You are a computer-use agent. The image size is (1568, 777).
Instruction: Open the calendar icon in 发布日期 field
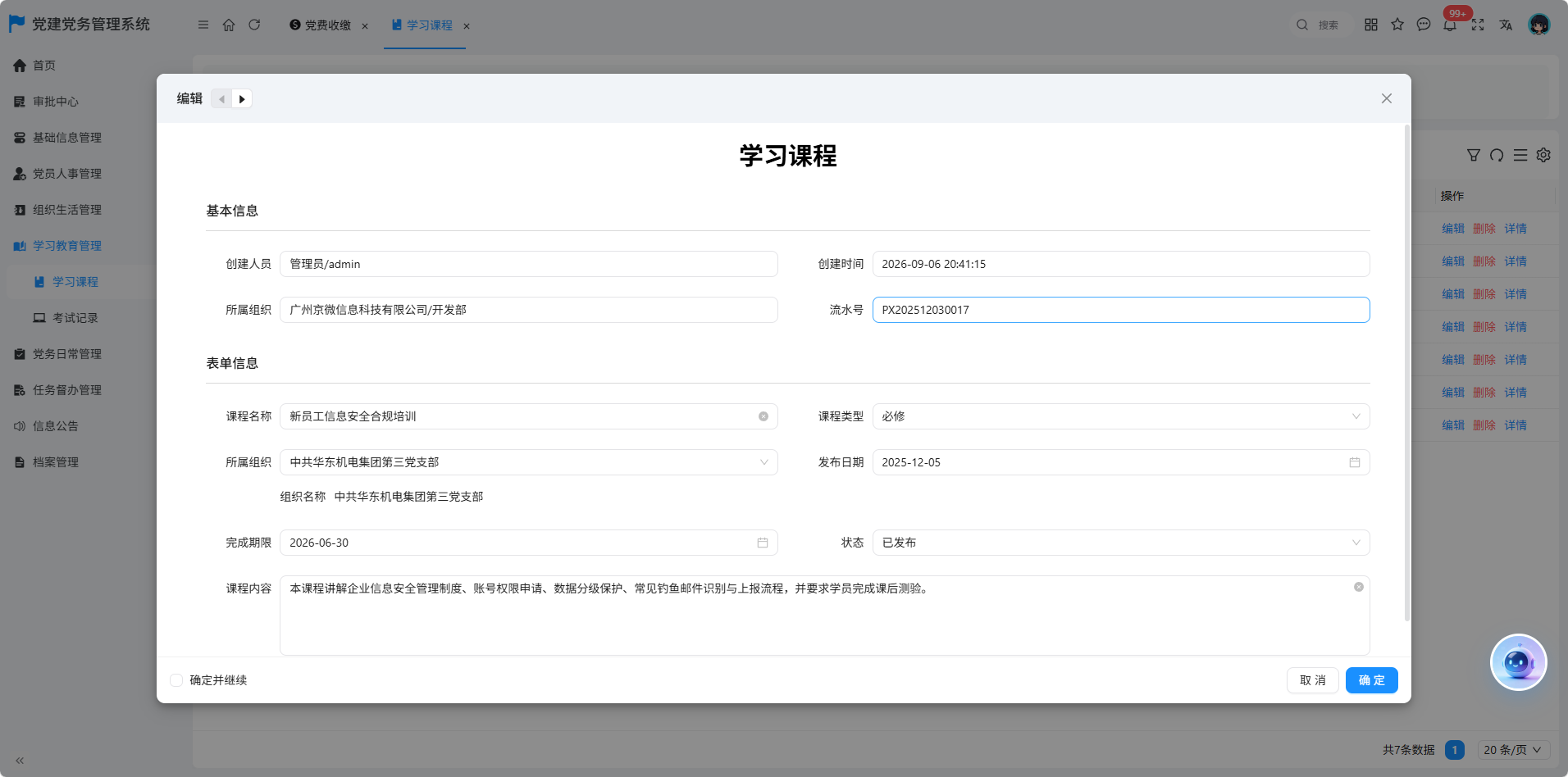pos(1355,462)
